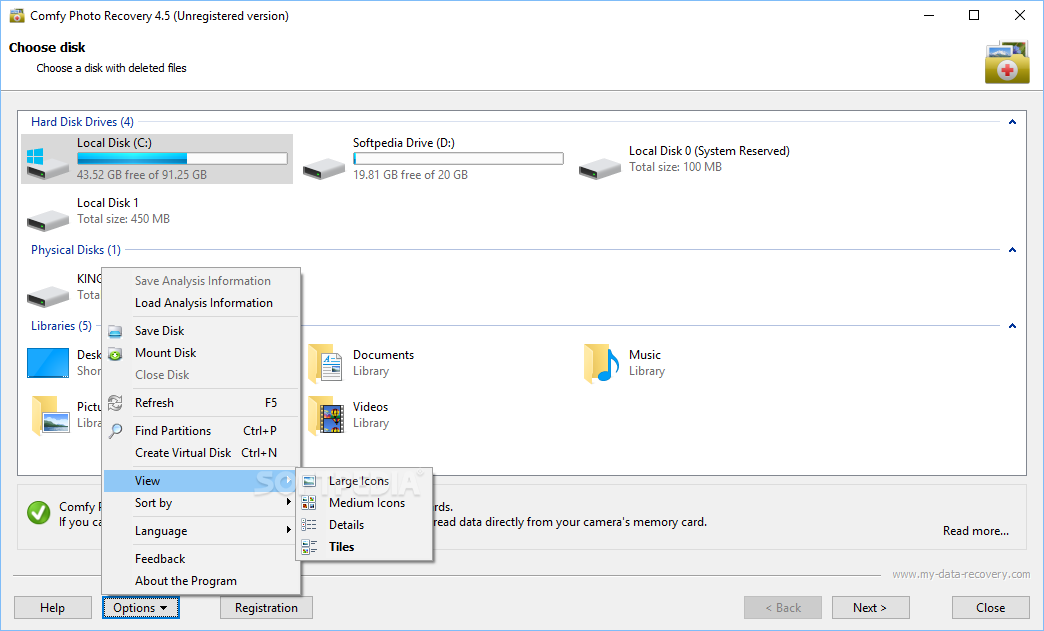Click the Tiles view icon

pos(309,546)
